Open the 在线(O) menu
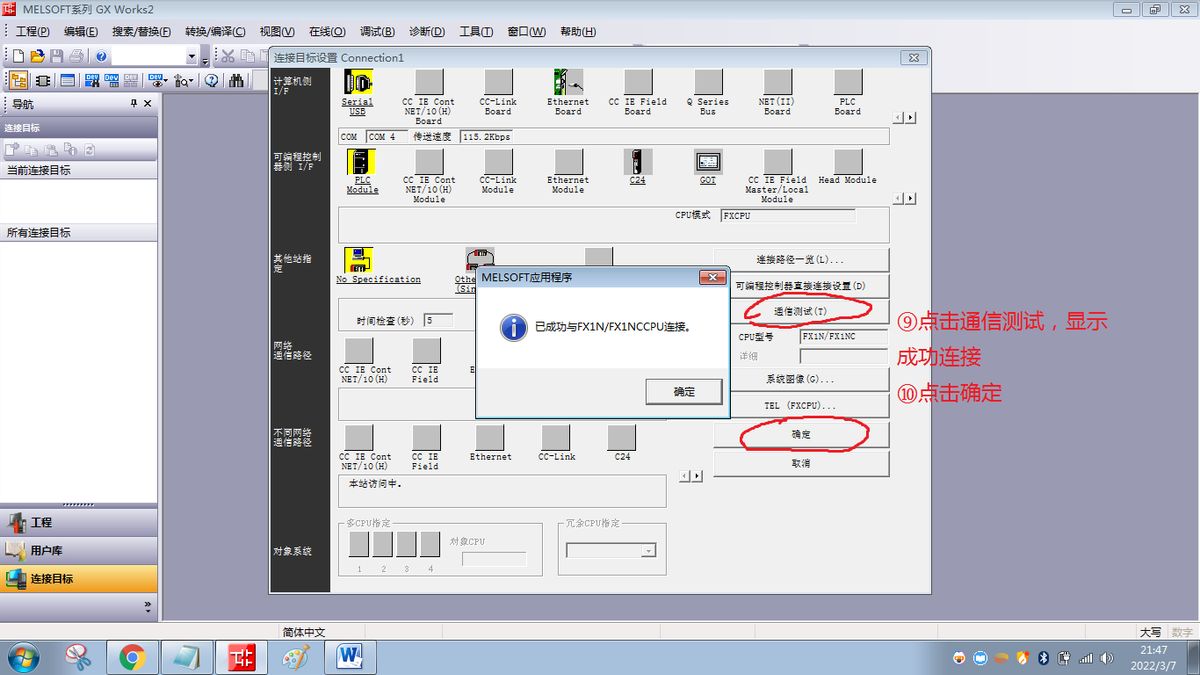This screenshot has width=1200, height=675. click(326, 31)
